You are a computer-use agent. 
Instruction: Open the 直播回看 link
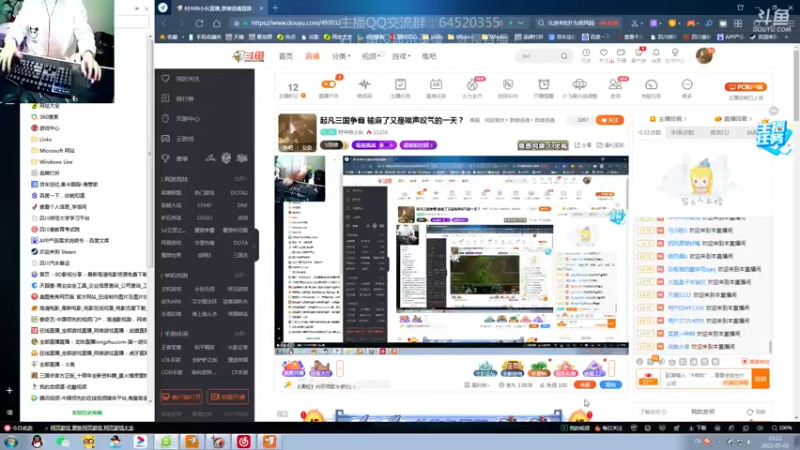pyautogui.click(x=734, y=119)
